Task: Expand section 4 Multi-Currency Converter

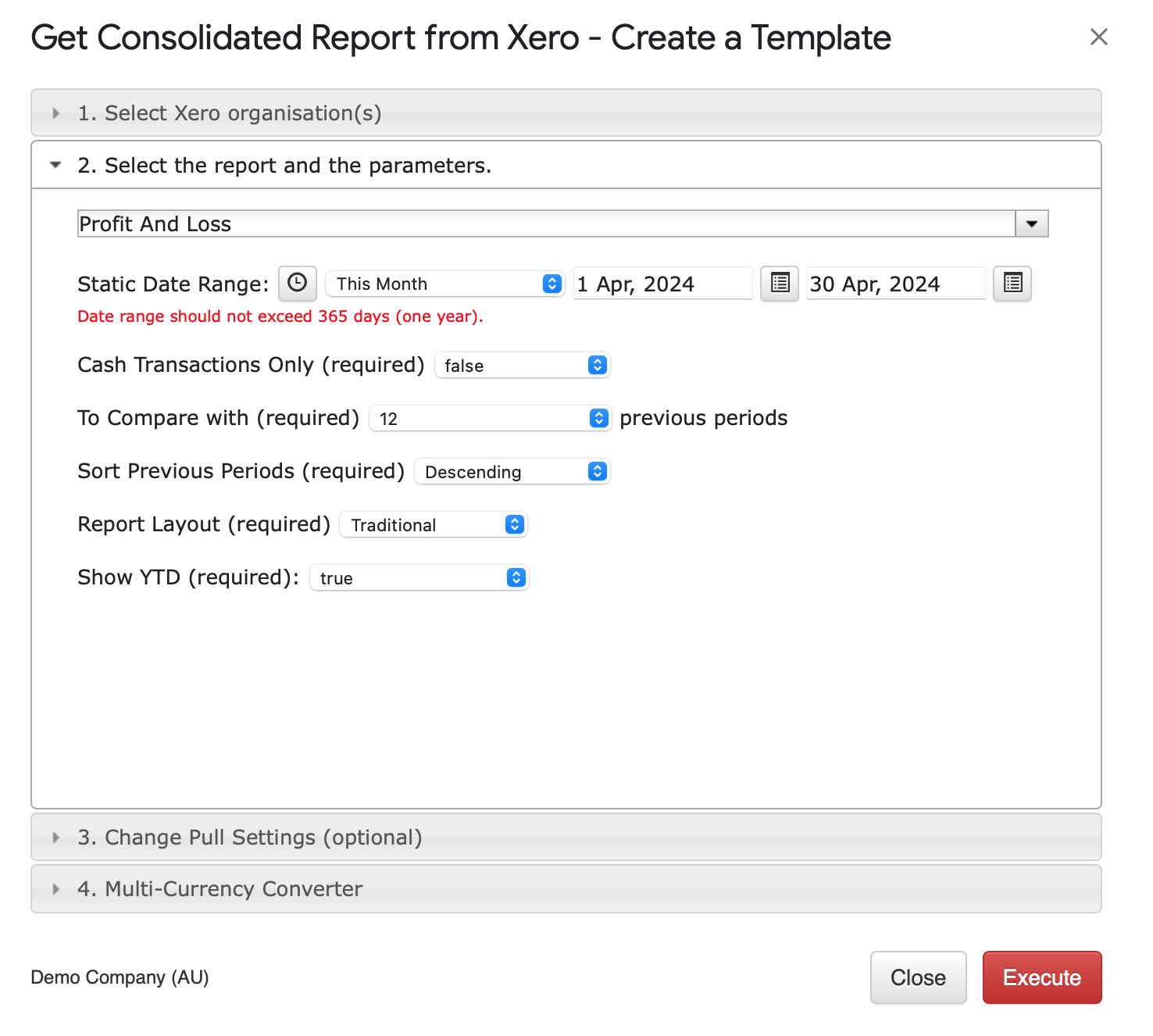Action: [x=566, y=888]
